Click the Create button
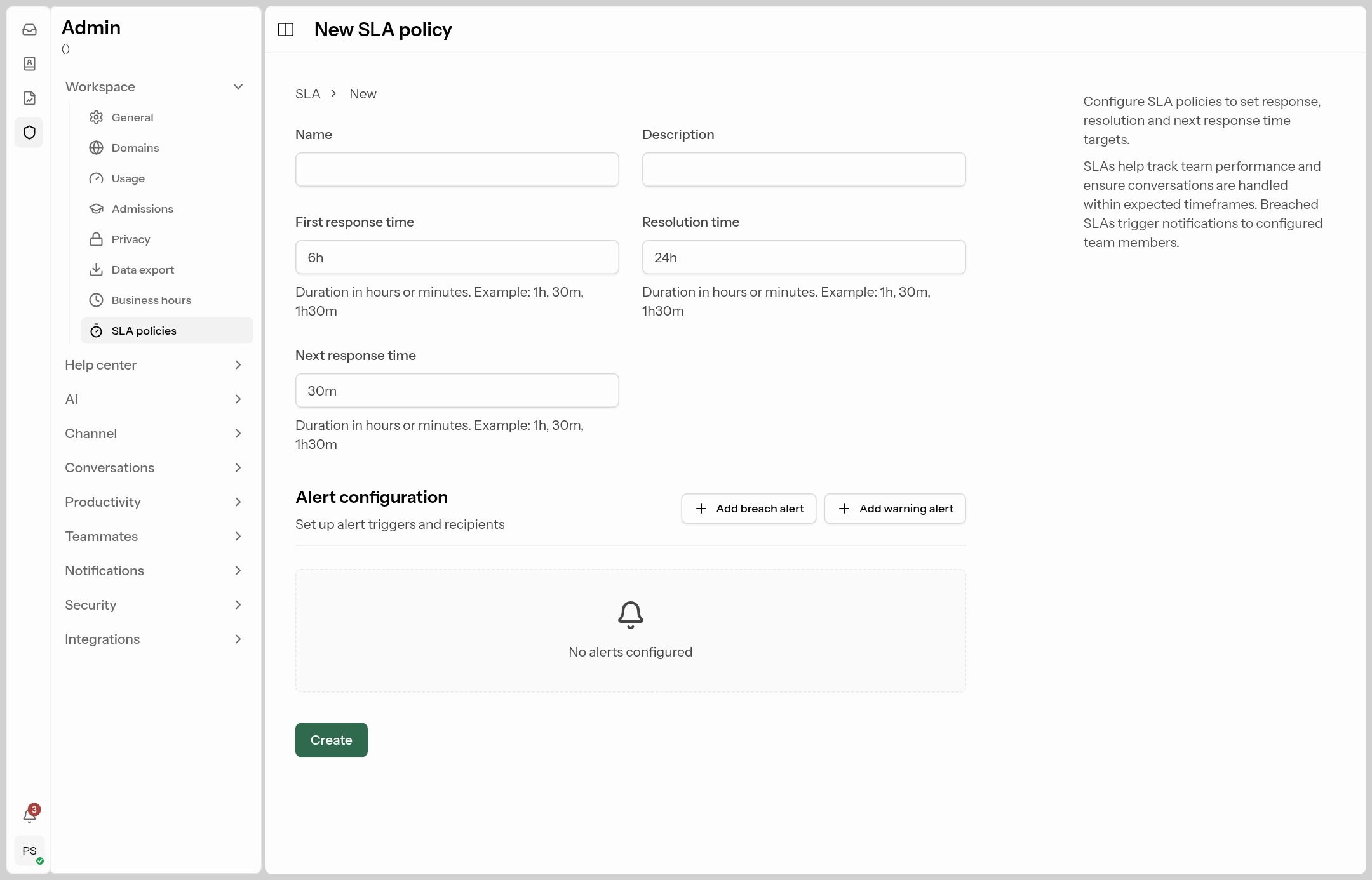The image size is (1372, 880). (x=331, y=740)
